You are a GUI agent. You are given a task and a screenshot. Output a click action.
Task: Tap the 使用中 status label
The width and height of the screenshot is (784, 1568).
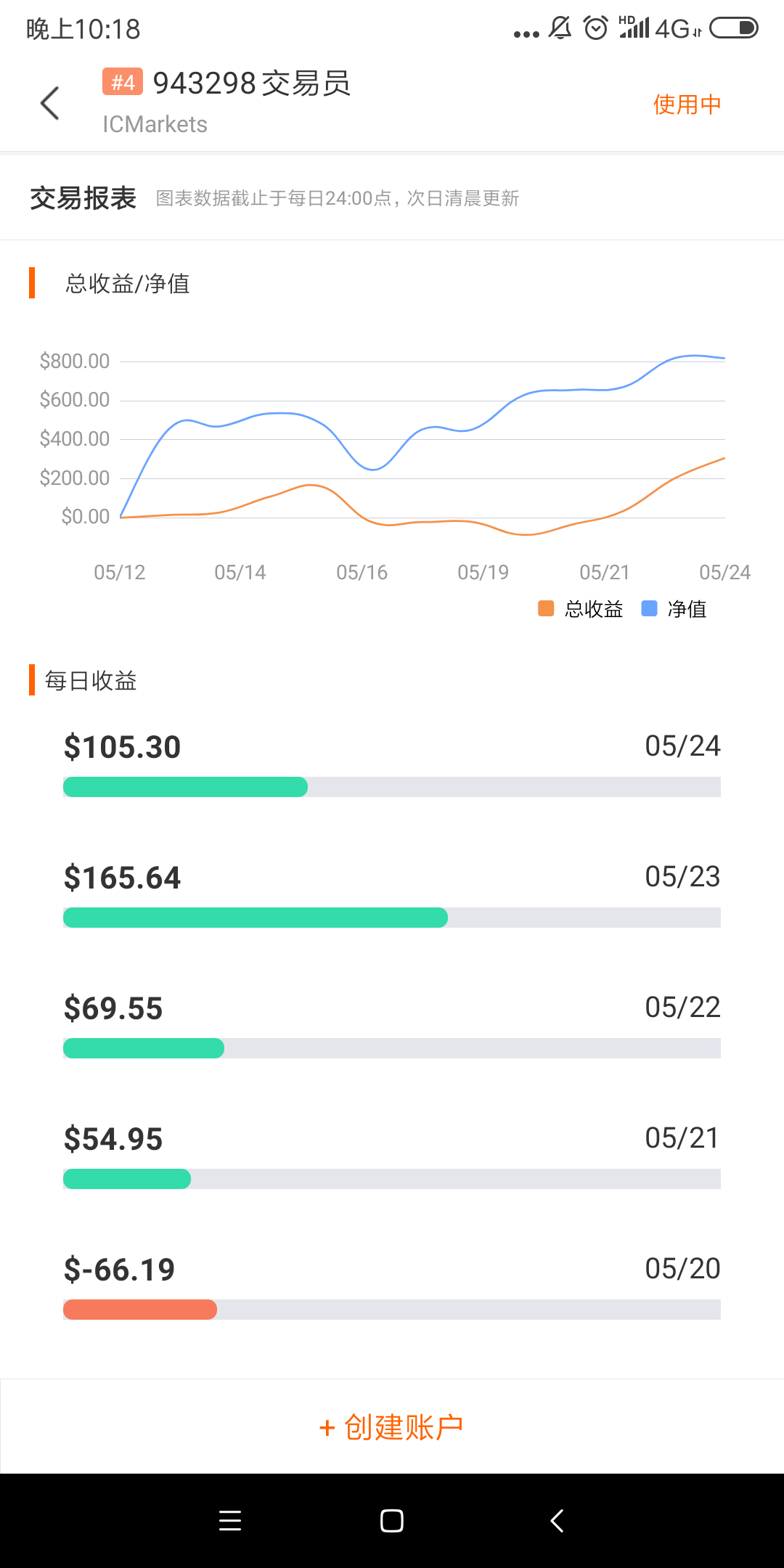click(x=687, y=105)
